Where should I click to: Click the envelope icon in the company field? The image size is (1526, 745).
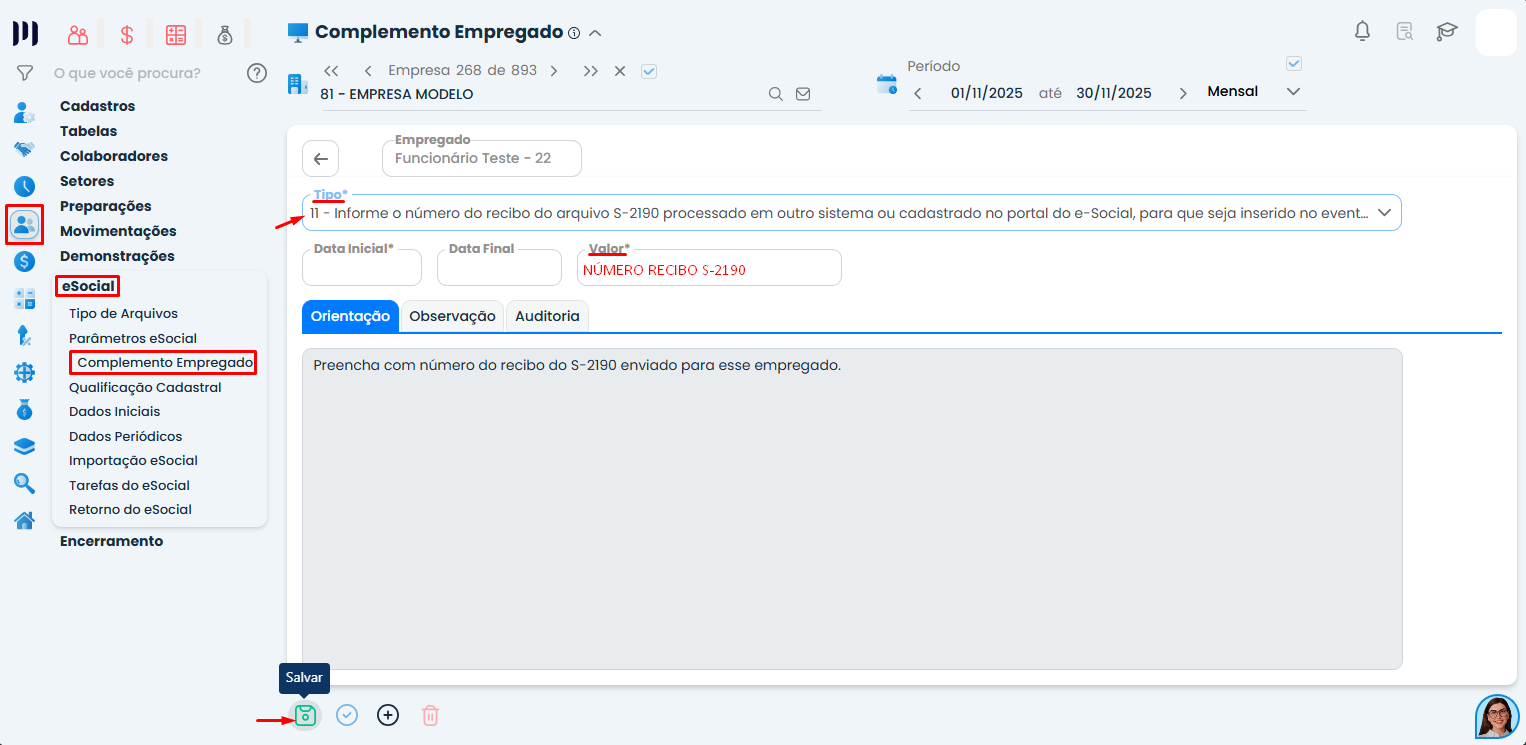pyautogui.click(x=803, y=94)
